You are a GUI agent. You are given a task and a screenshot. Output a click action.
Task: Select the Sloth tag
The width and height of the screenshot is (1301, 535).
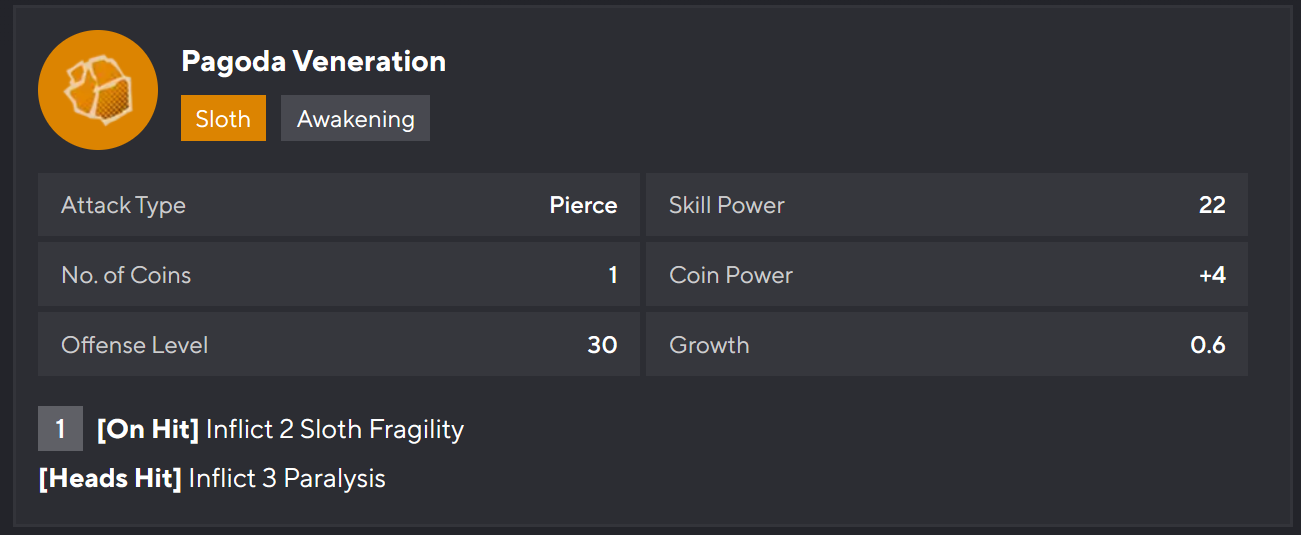[223, 118]
